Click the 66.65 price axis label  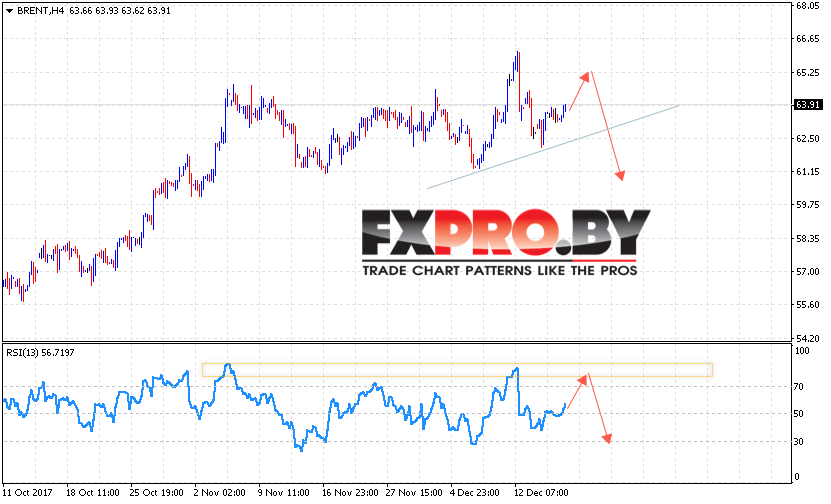[x=808, y=39]
